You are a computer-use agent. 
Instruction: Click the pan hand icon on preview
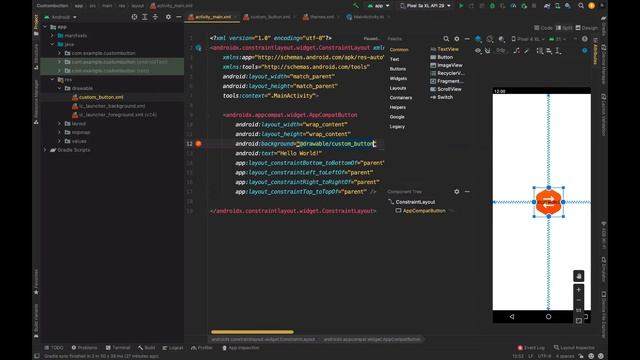click(579, 276)
